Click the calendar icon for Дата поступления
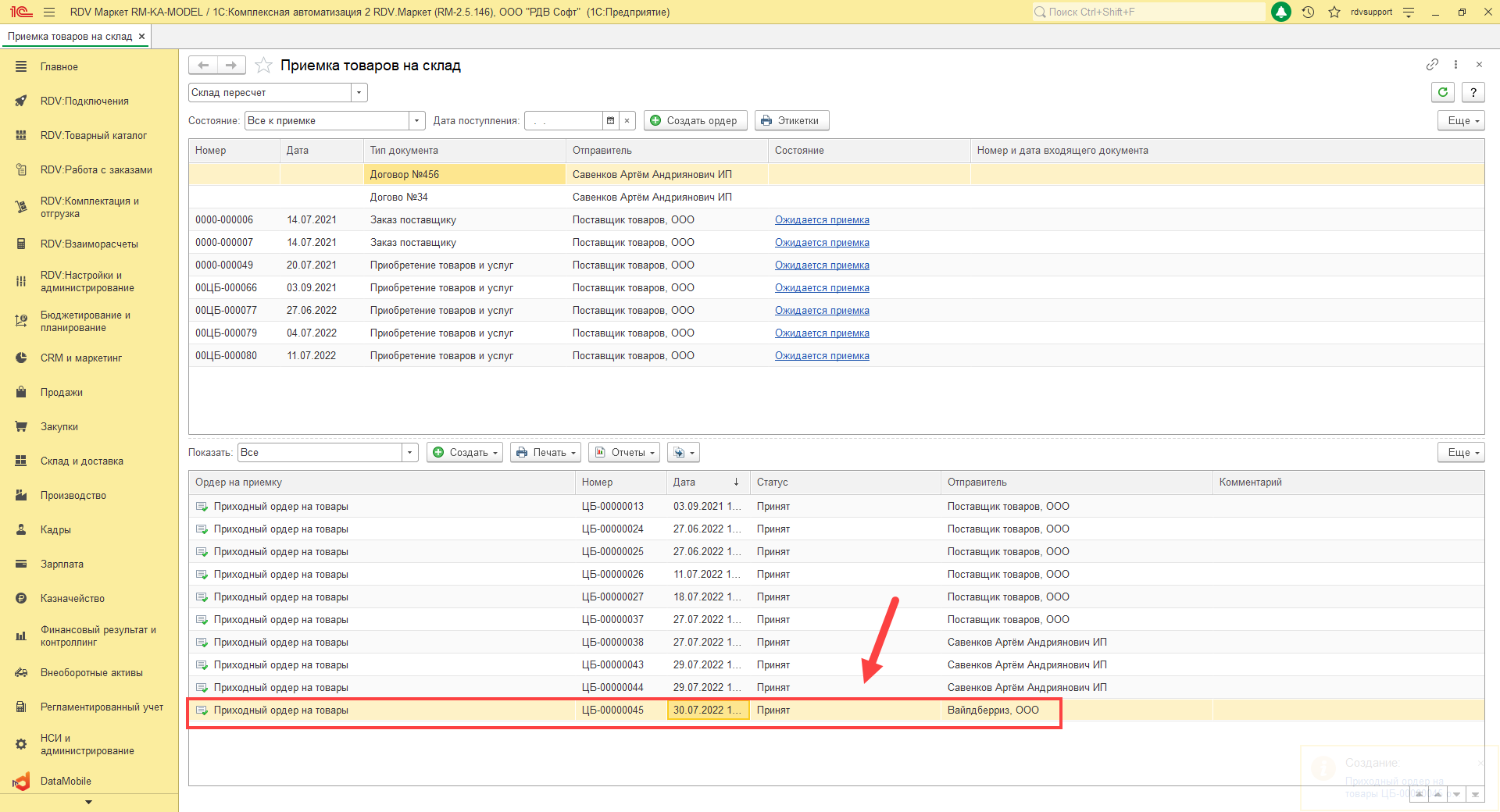 click(611, 120)
